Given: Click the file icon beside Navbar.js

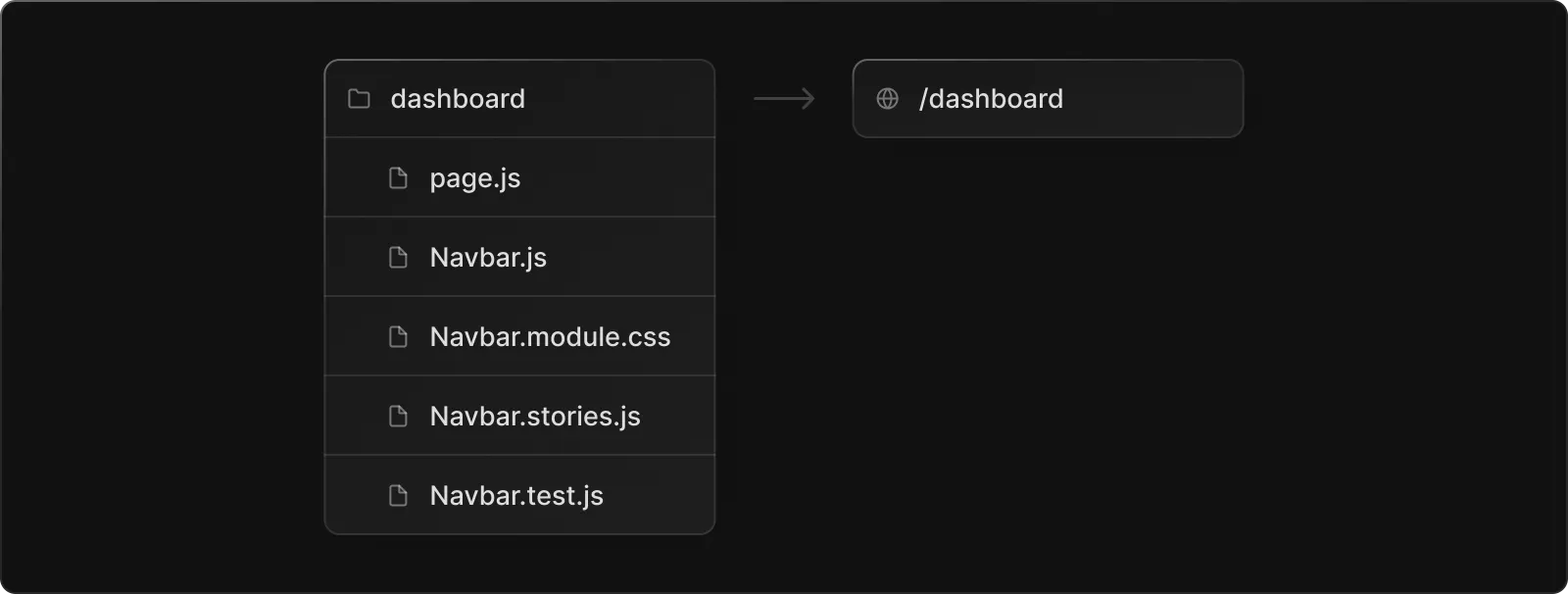Looking at the screenshot, I should click(398, 258).
